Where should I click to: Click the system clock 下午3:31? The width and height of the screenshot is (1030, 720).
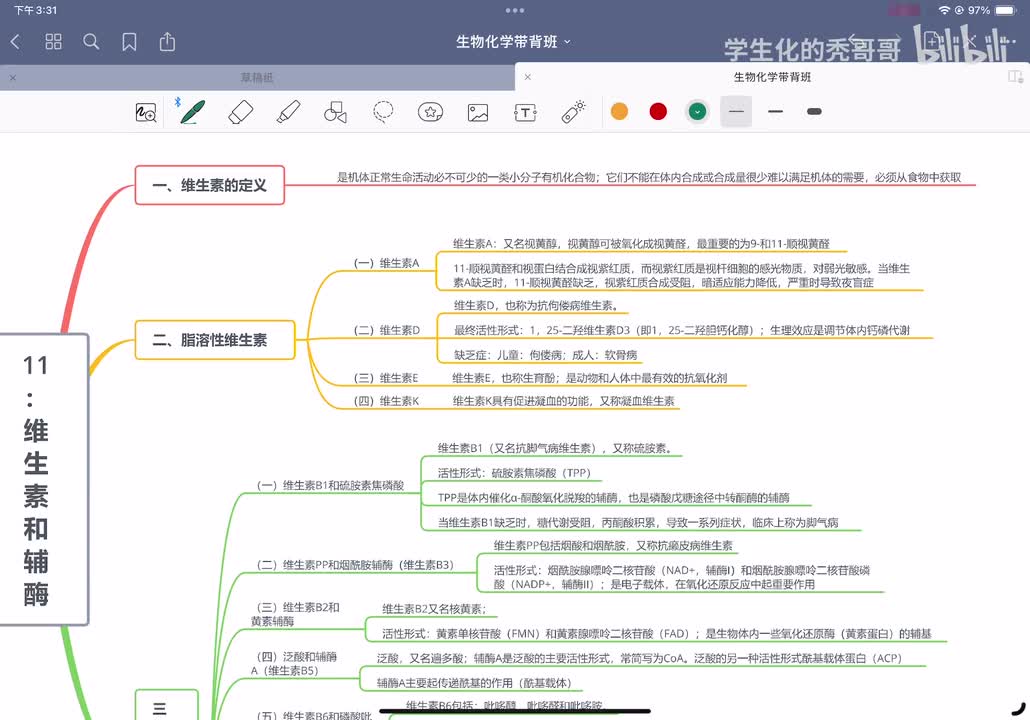click(35, 11)
